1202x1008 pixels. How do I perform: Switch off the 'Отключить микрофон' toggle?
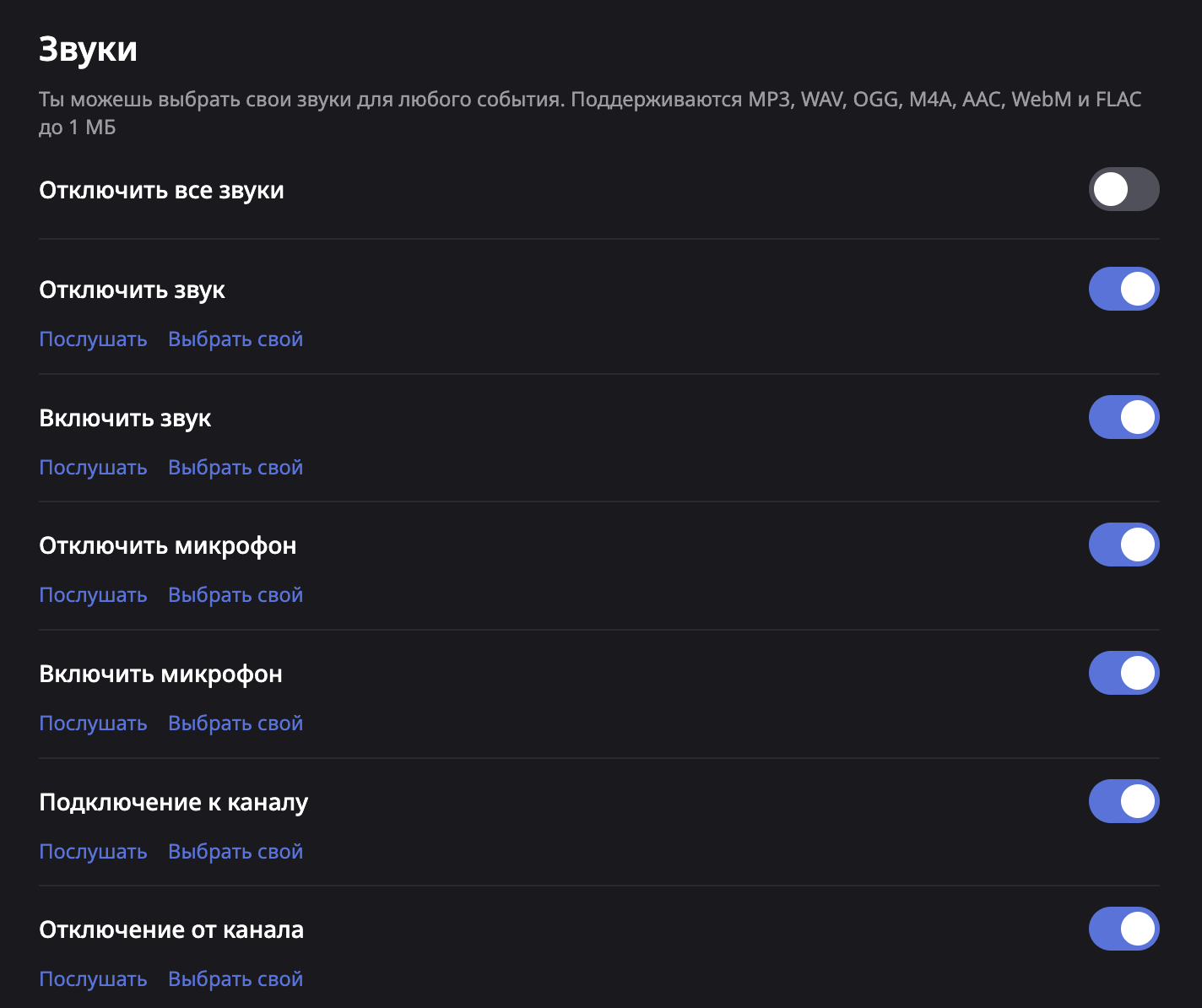pos(1123,545)
